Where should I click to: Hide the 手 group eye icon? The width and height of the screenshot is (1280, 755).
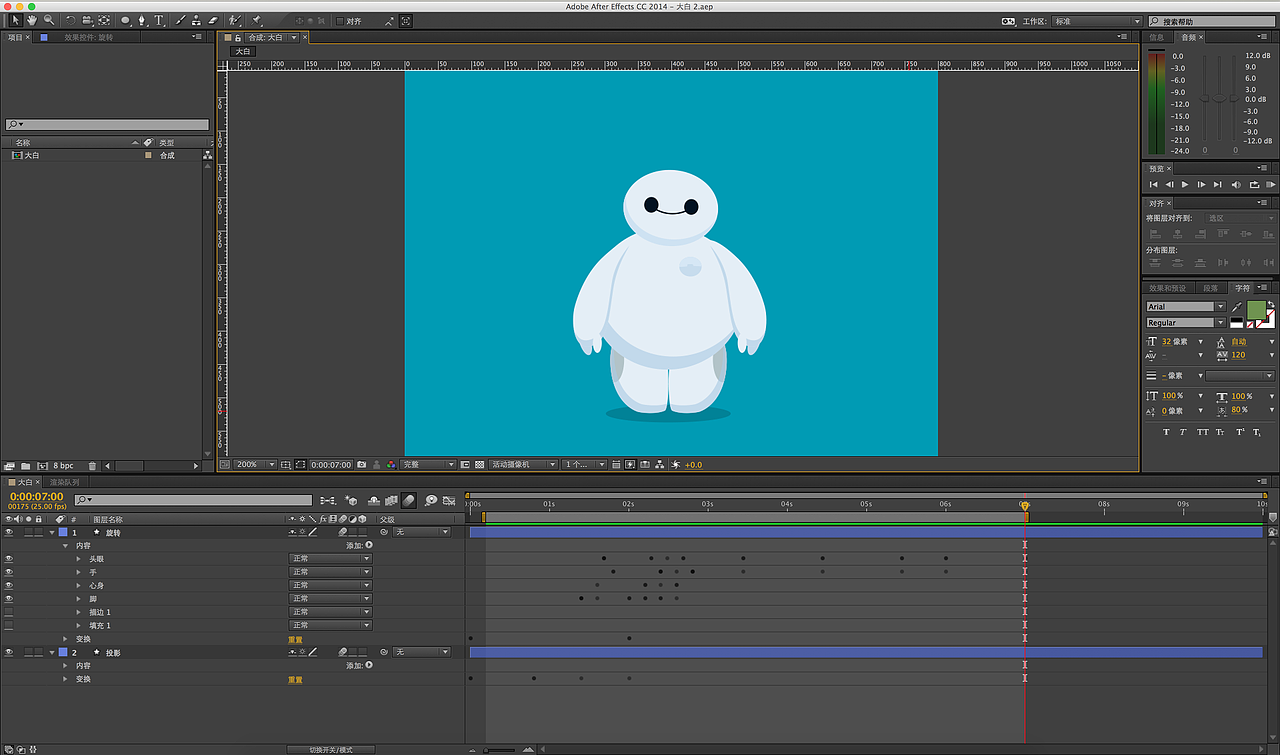tap(9, 572)
